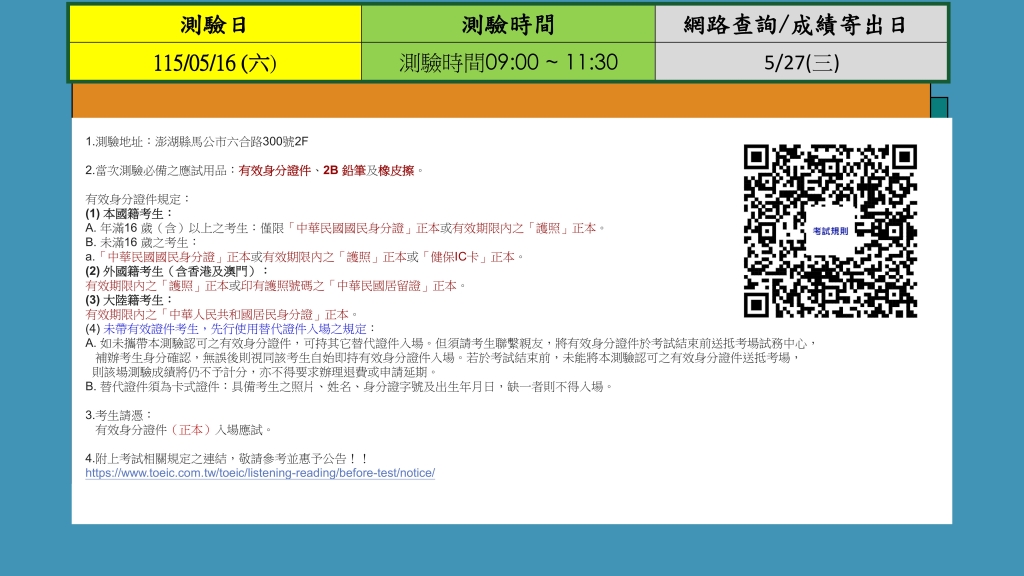Click the red 橡皮擦 text
1024x576 pixels.
pyautogui.click(x=396, y=170)
